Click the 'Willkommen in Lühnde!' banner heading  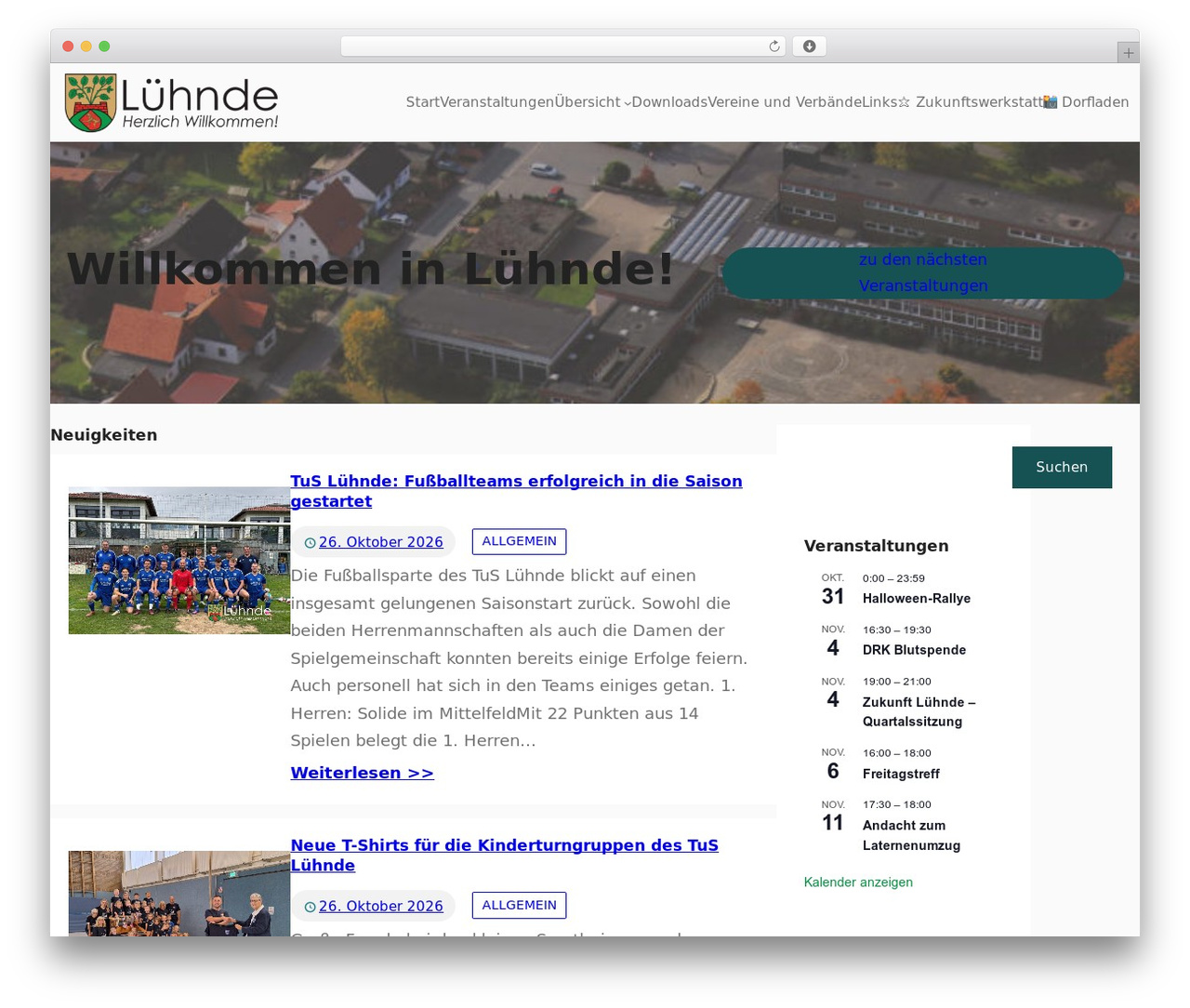click(x=370, y=269)
